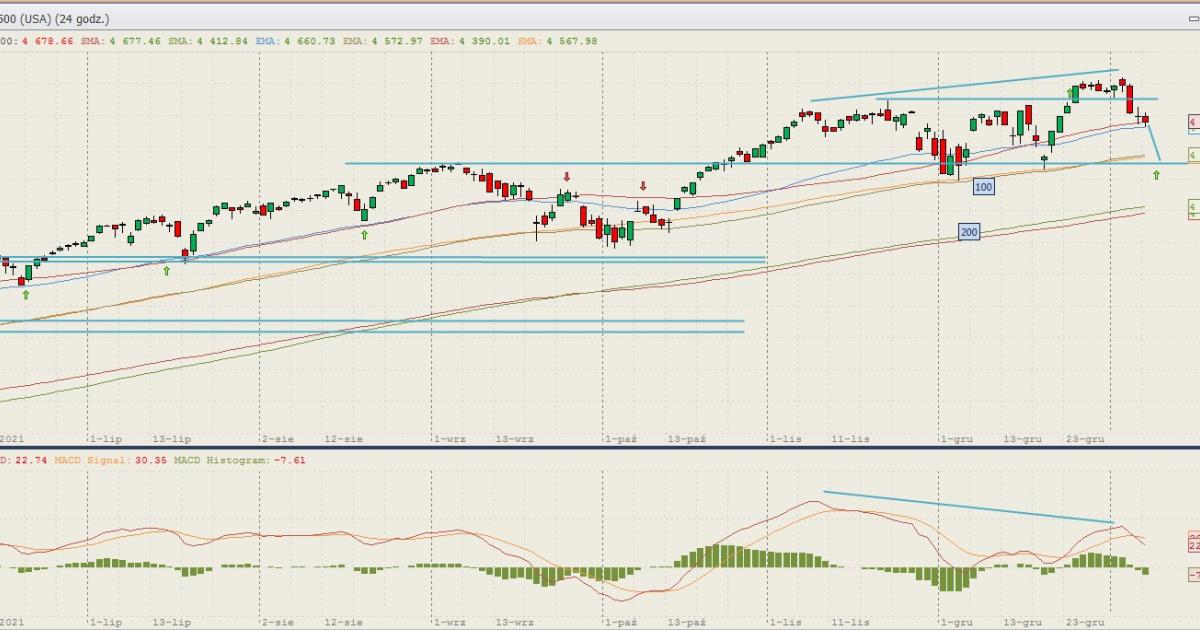
Task: Select the red down arrow in early October
Action: 643,186
